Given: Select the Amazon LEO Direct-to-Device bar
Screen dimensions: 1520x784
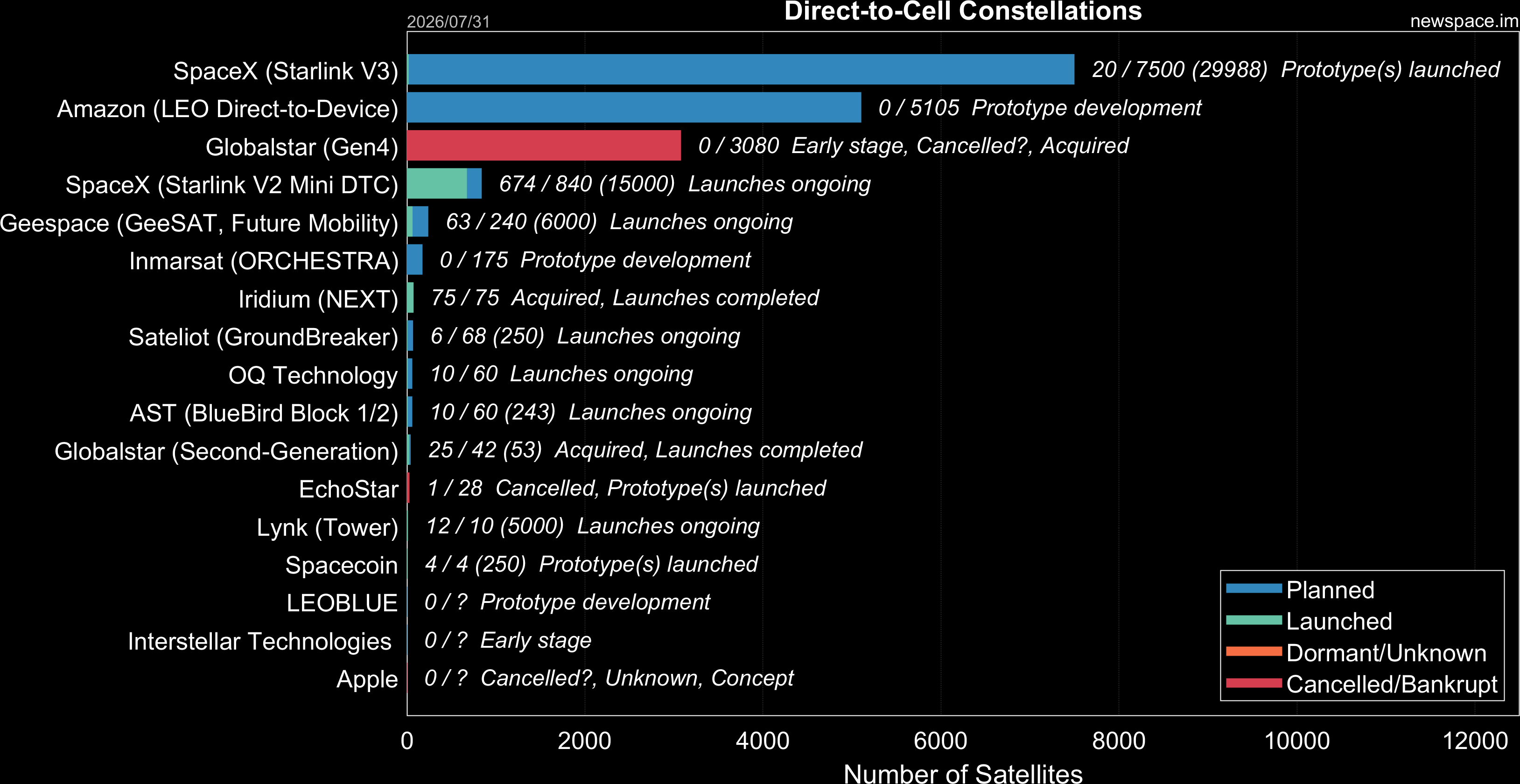Looking at the screenshot, I should tap(634, 107).
